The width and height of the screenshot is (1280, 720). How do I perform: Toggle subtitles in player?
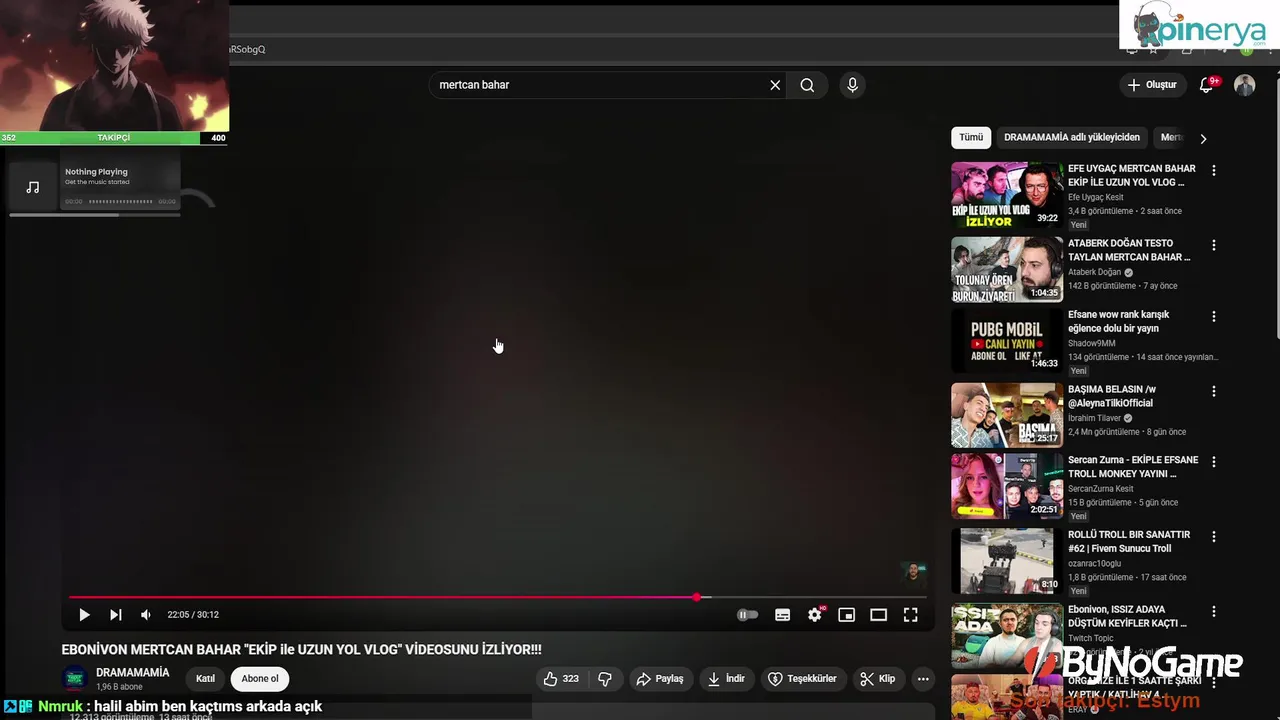[x=783, y=615]
